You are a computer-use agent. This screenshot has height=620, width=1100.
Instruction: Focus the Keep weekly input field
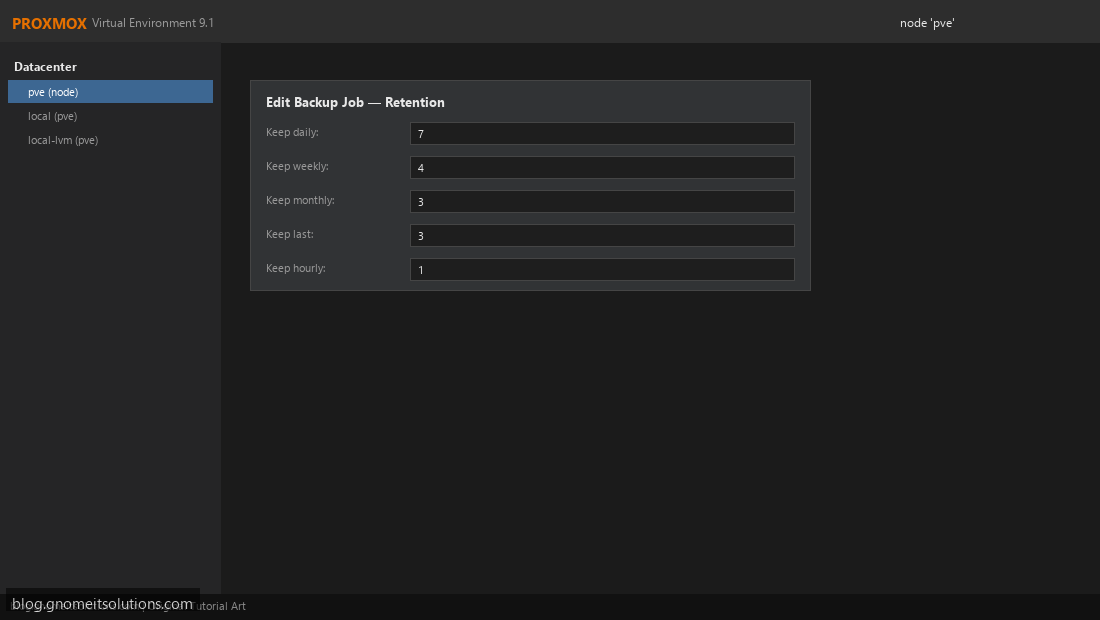pyautogui.click(x=602, y=168)
